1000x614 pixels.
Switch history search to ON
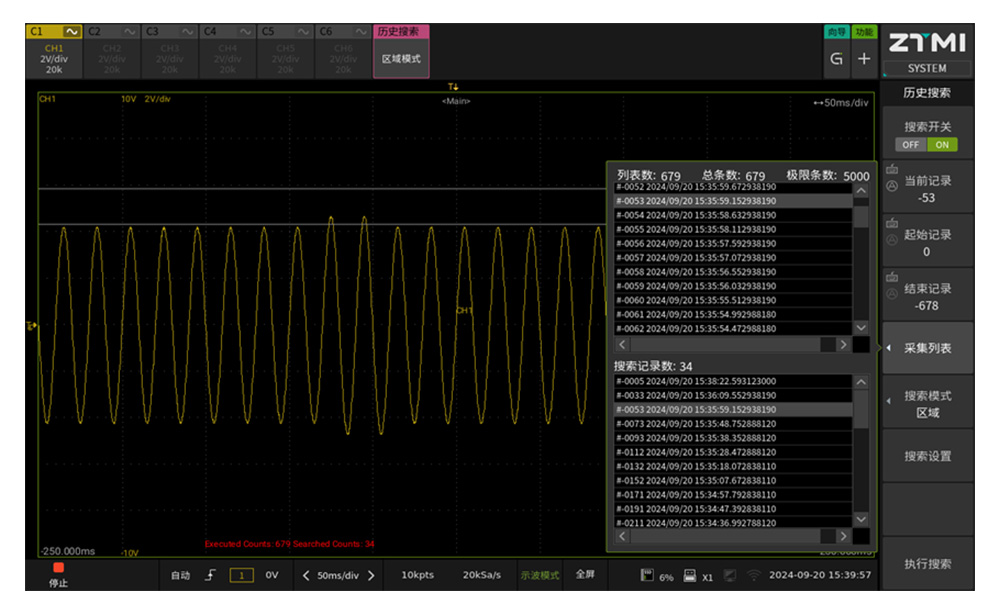(942, 145)
